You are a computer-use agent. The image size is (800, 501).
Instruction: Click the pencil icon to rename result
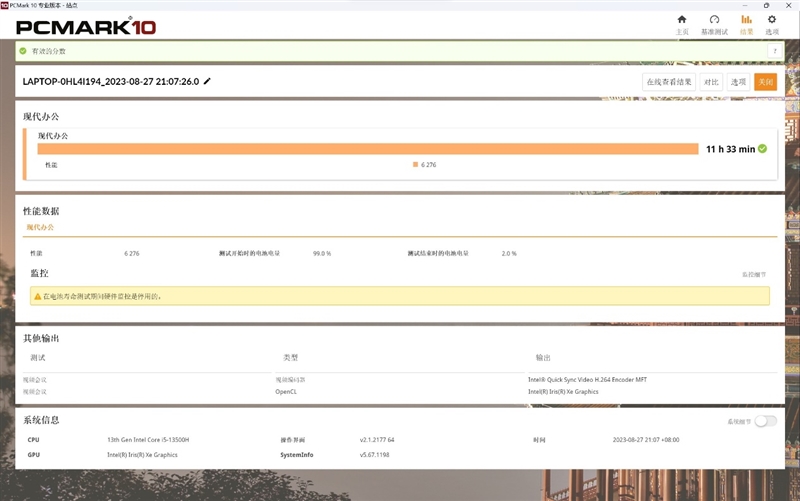[207, 81]
